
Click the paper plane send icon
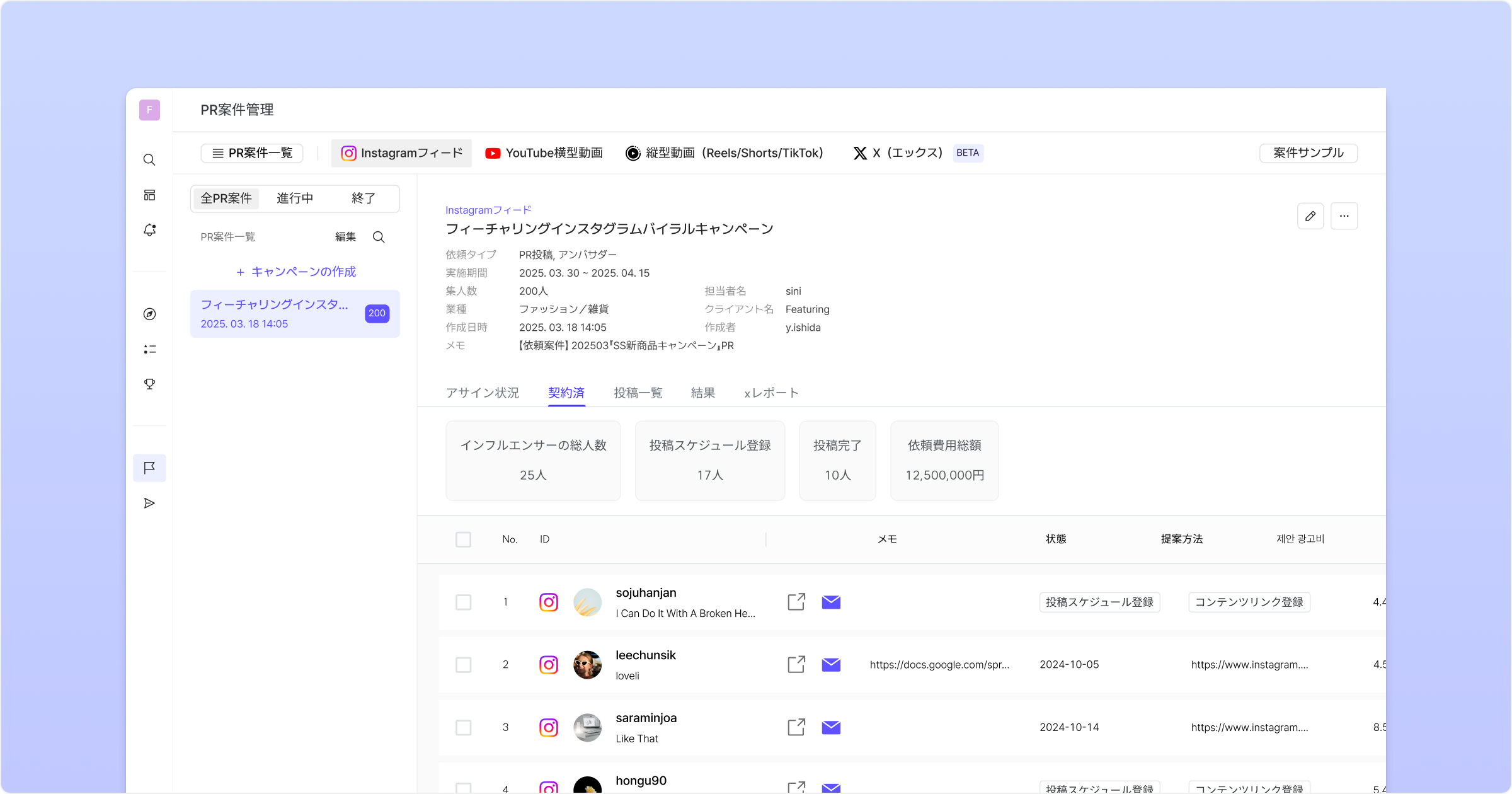coord(149,503)
